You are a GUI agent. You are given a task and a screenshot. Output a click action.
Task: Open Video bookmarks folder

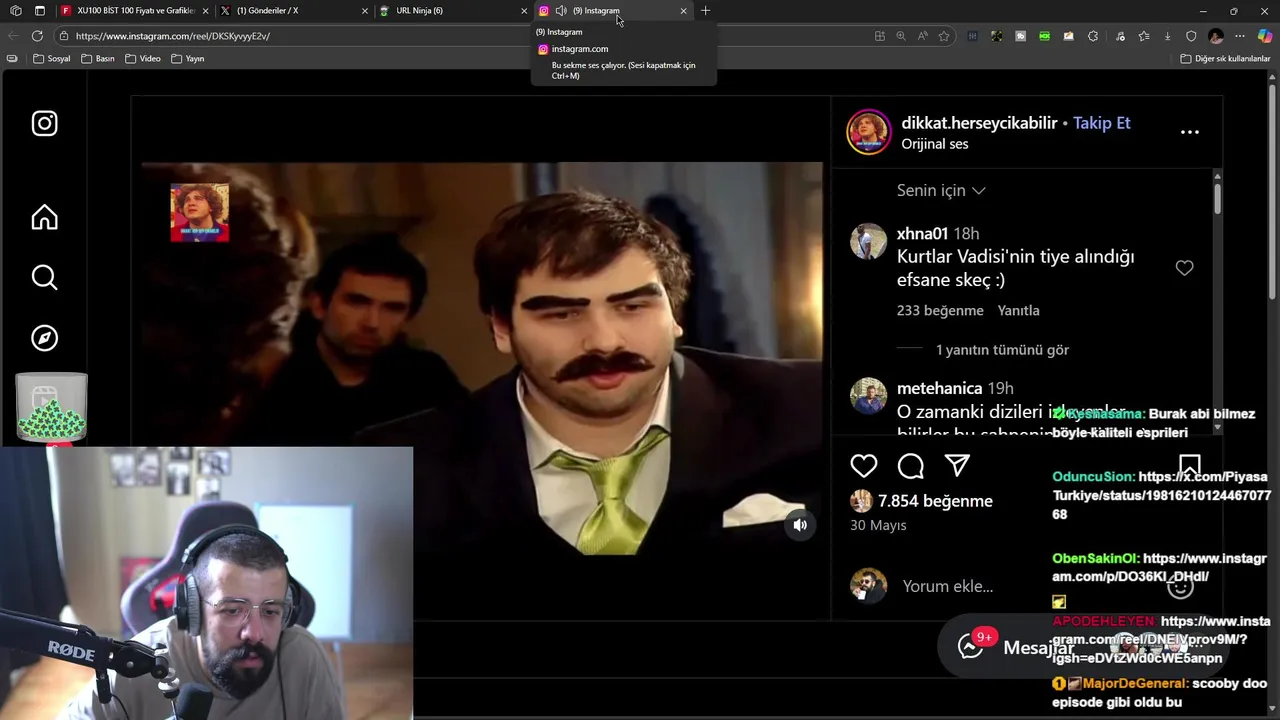[143, 59]
